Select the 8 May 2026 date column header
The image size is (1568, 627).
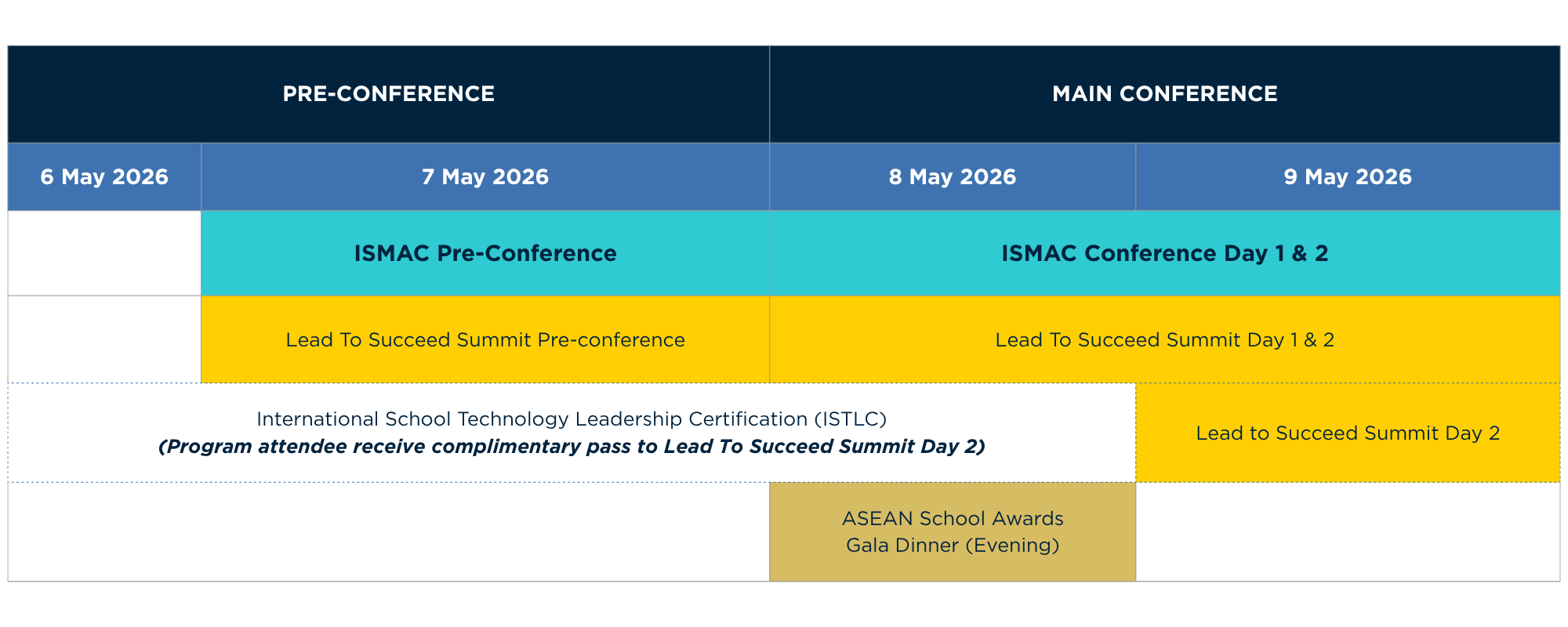click(x=952, y=177)
